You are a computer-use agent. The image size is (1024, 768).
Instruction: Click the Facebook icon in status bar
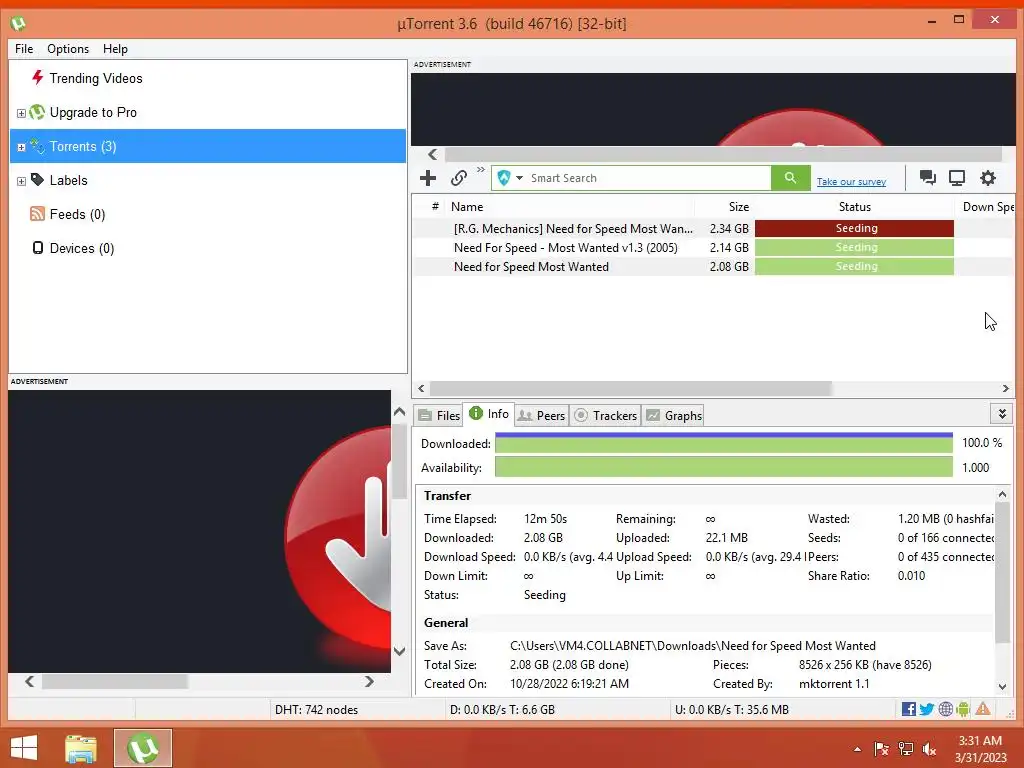tap(908, 709)
